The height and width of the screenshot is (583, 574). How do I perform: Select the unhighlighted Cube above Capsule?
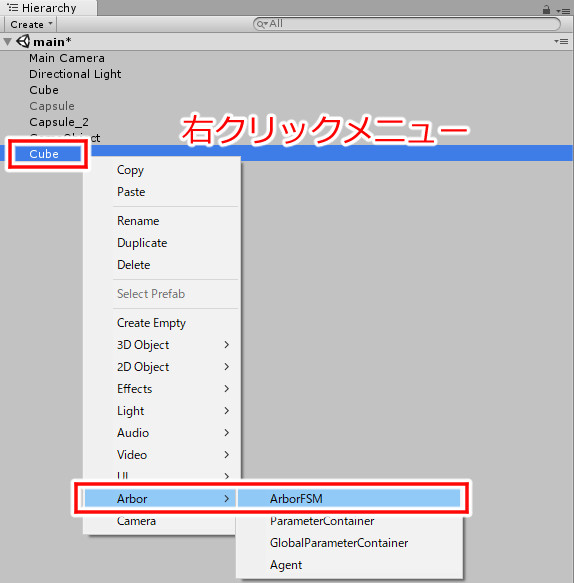[x=44, y=90]
